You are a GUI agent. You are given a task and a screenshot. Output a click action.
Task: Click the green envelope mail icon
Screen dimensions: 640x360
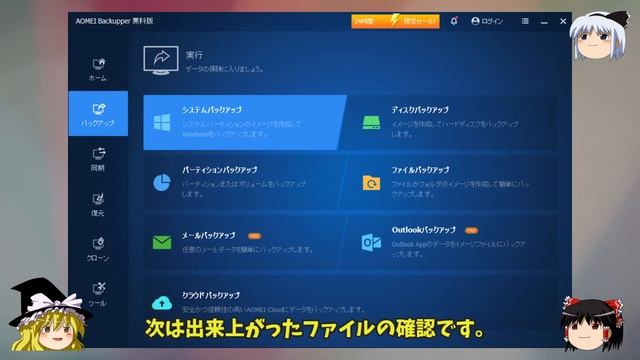click(162, 242)
